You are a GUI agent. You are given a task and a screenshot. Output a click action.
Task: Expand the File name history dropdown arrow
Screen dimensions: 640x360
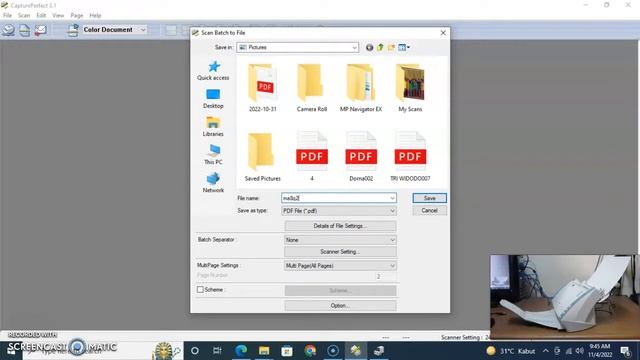(x=392, y=198)
